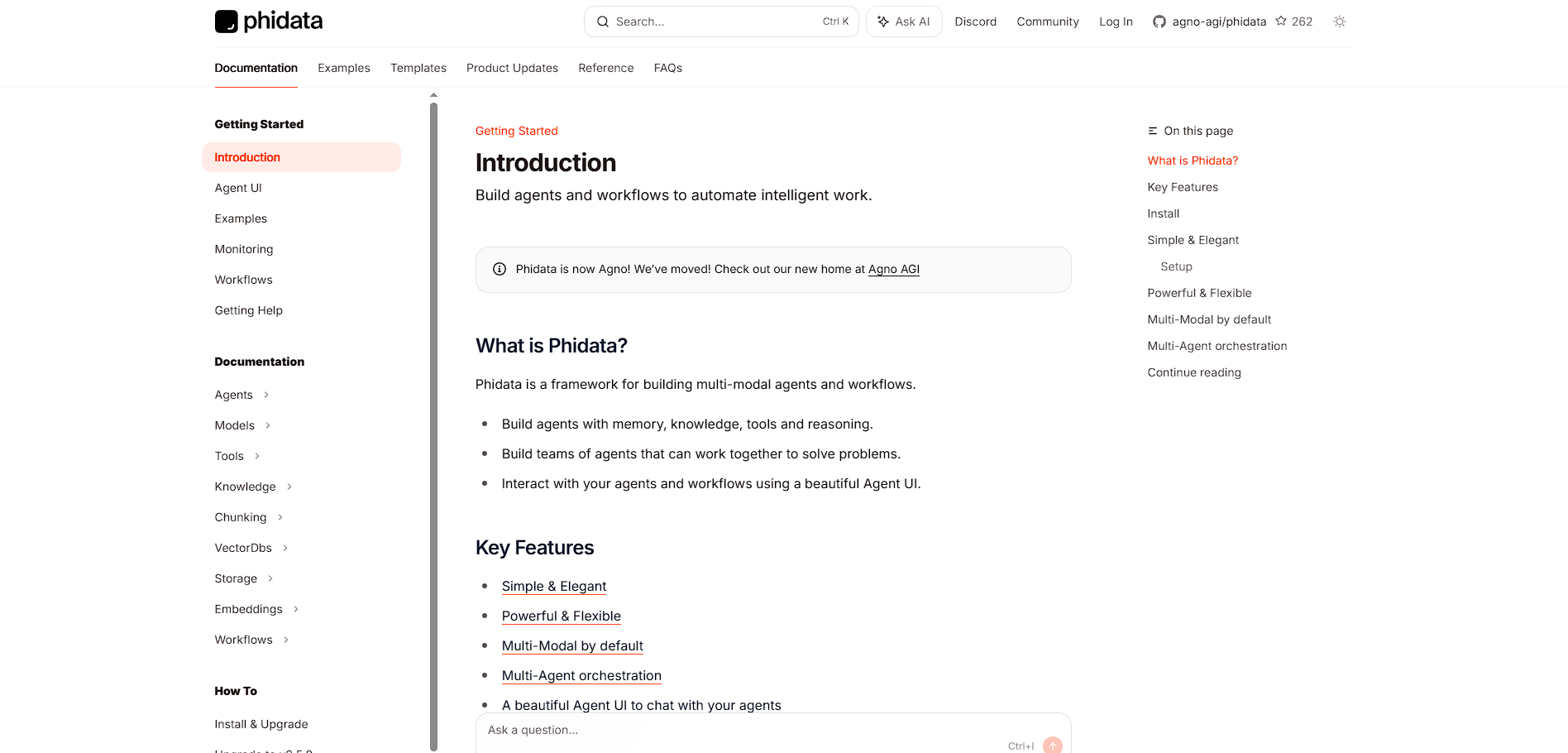This screenshot has width=1568, height=753.
Task: Click the search magnifier icon
Action: [x=603, y=22]
